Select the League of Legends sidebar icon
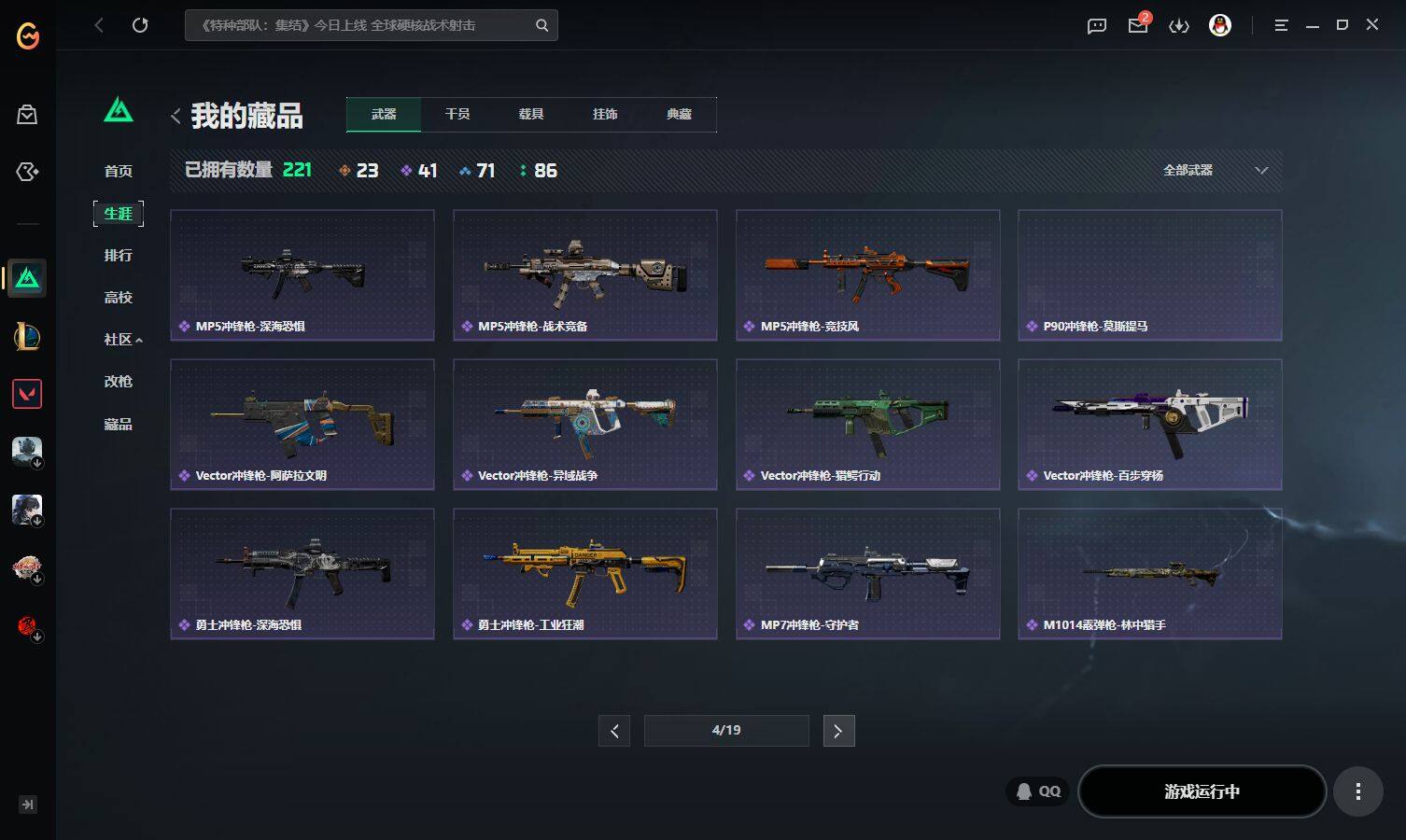This screenshot has width=1406, height=840. pyautogui.click(x=27, y=336)
